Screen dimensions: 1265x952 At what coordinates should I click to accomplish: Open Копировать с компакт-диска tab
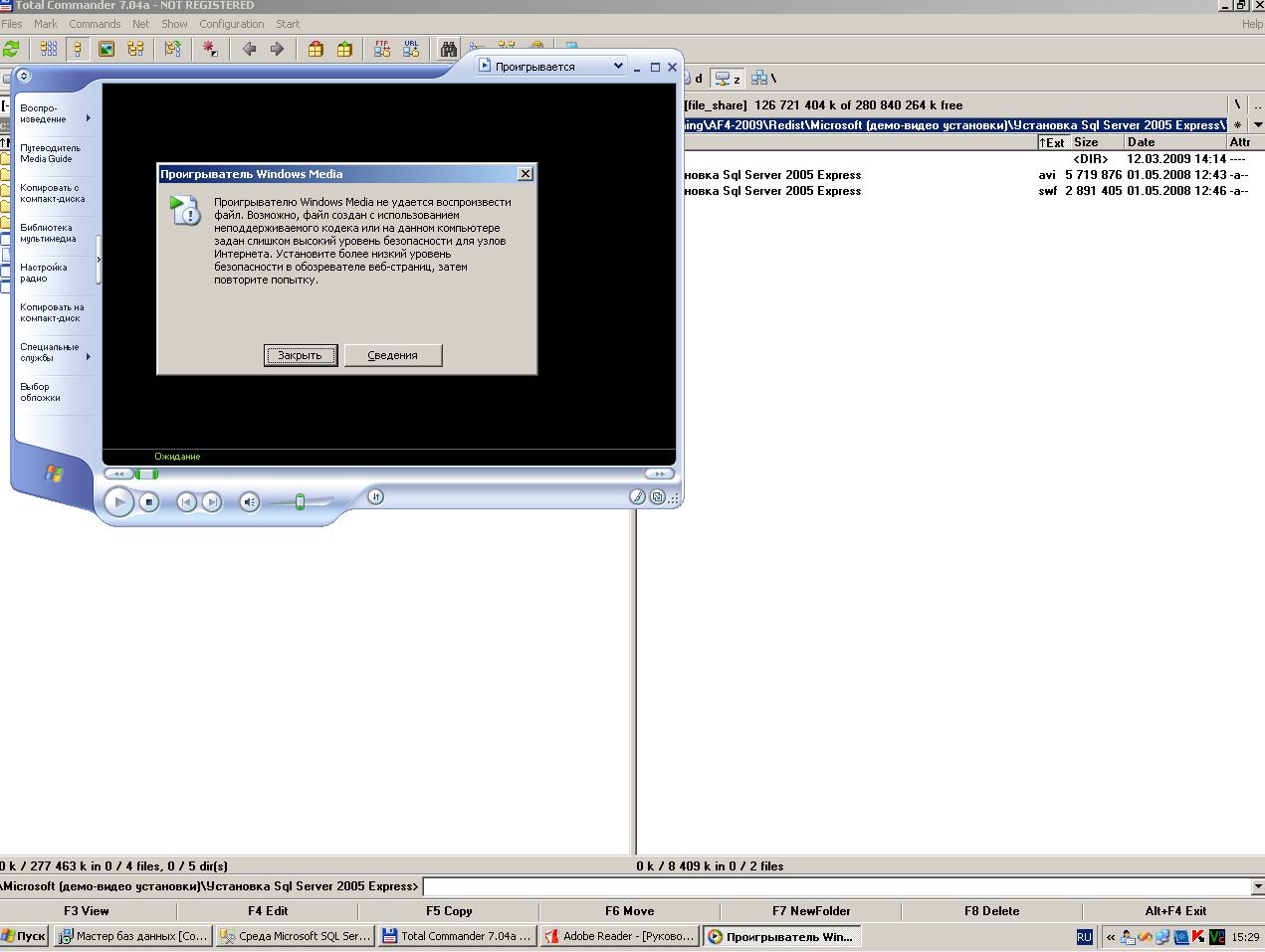click(x=53, y=193)
